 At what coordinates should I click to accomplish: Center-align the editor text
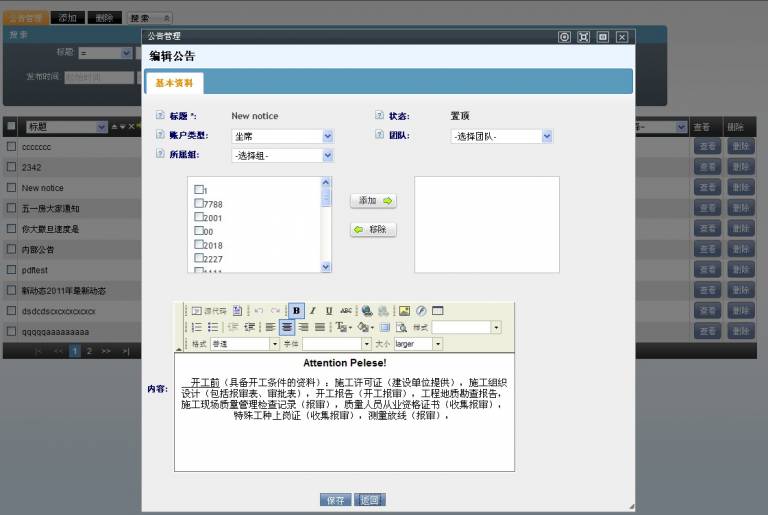pos(286,327)
